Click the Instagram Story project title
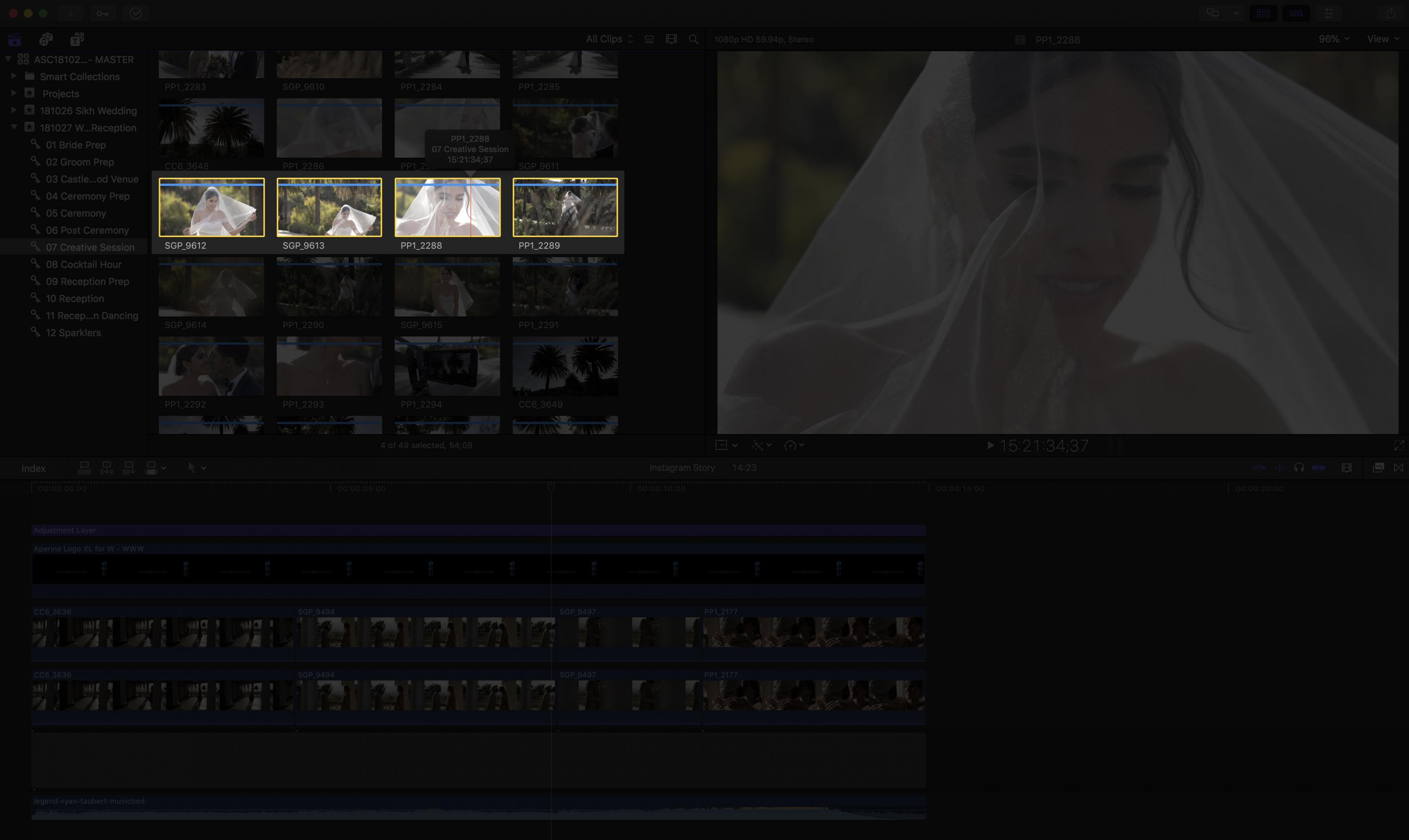This screenshot has width=1409, height=840. (x=682, y=467)
